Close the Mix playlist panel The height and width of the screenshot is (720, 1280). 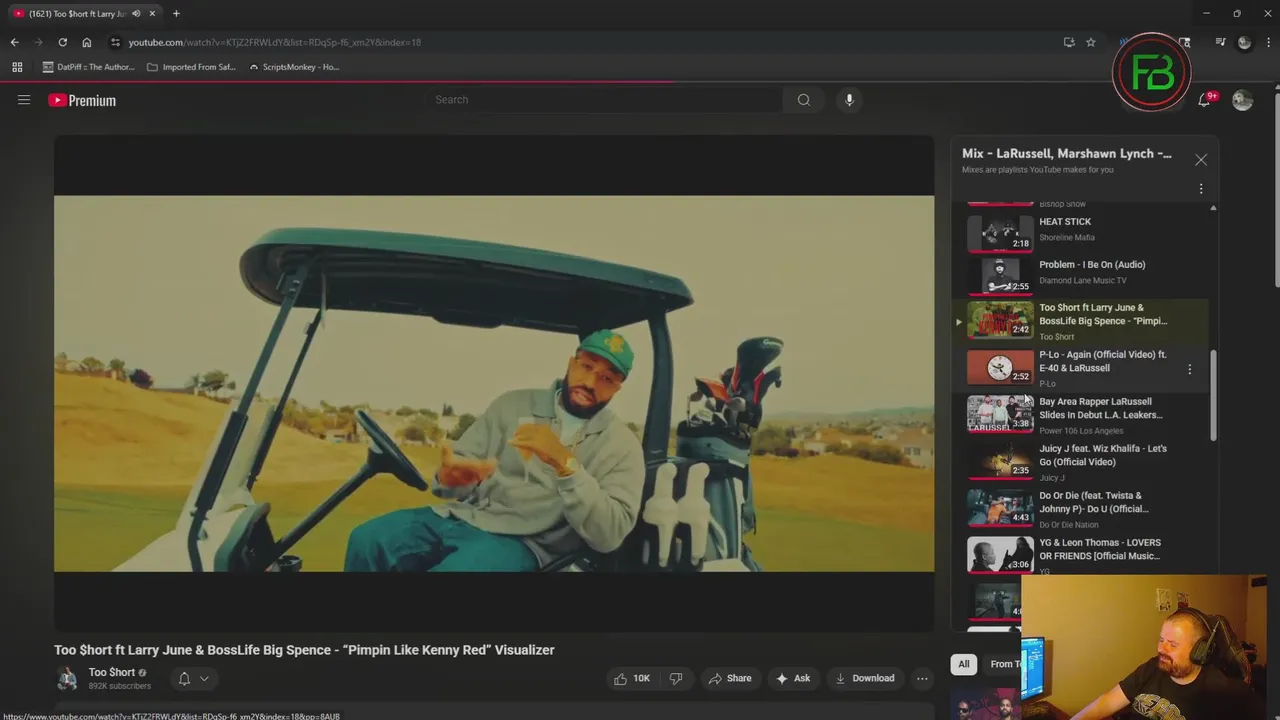[1201, 160]
